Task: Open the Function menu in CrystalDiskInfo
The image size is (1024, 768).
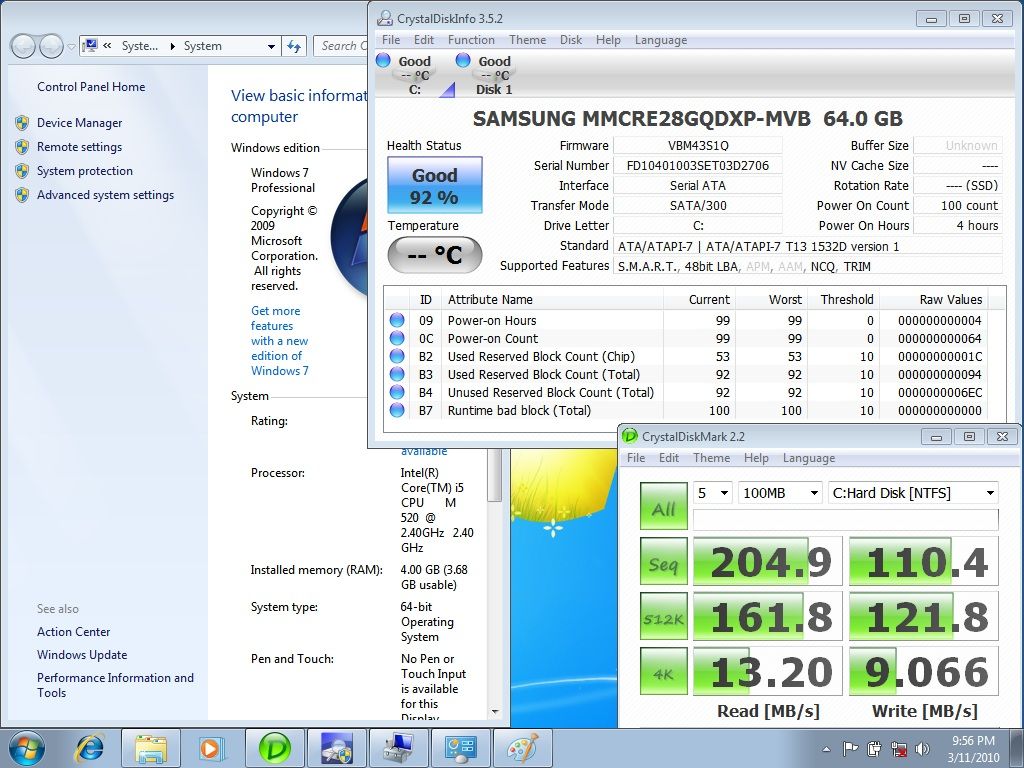Action: coord(471,40)
